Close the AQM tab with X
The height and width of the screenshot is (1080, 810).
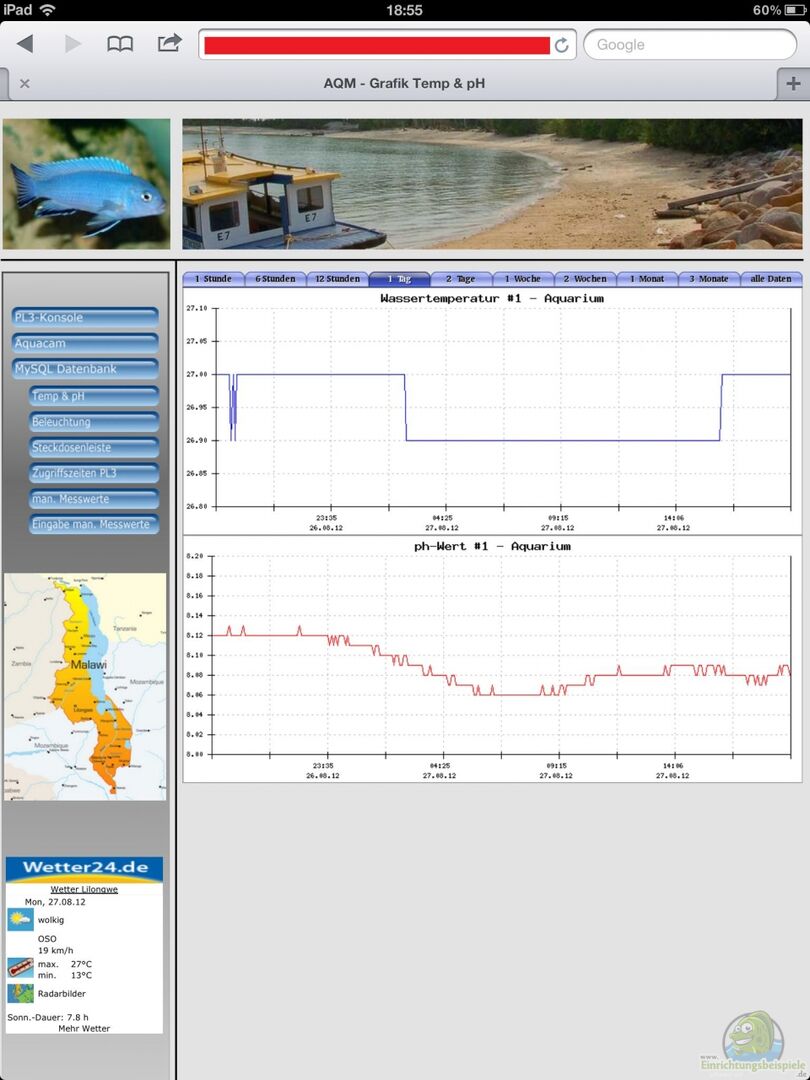point(25,84)
